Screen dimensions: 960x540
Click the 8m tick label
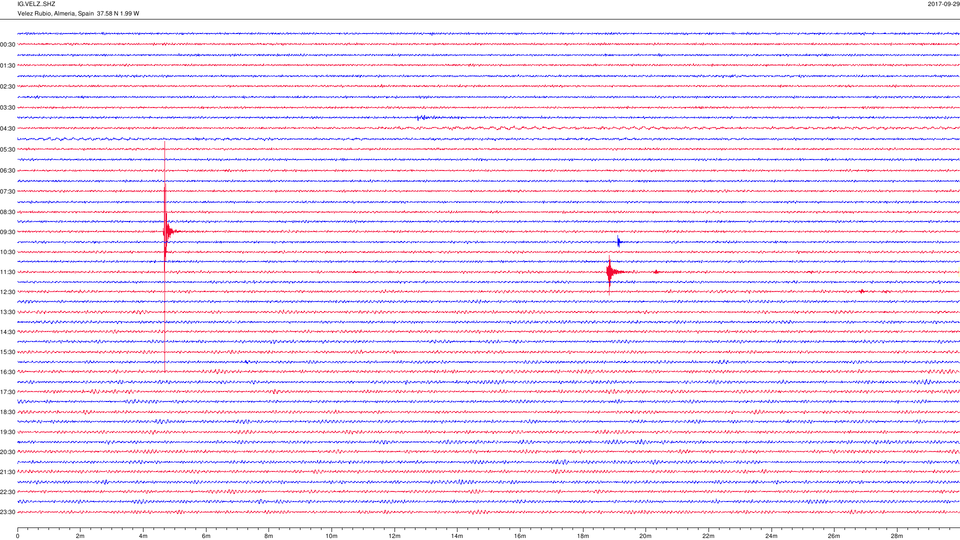269,536
